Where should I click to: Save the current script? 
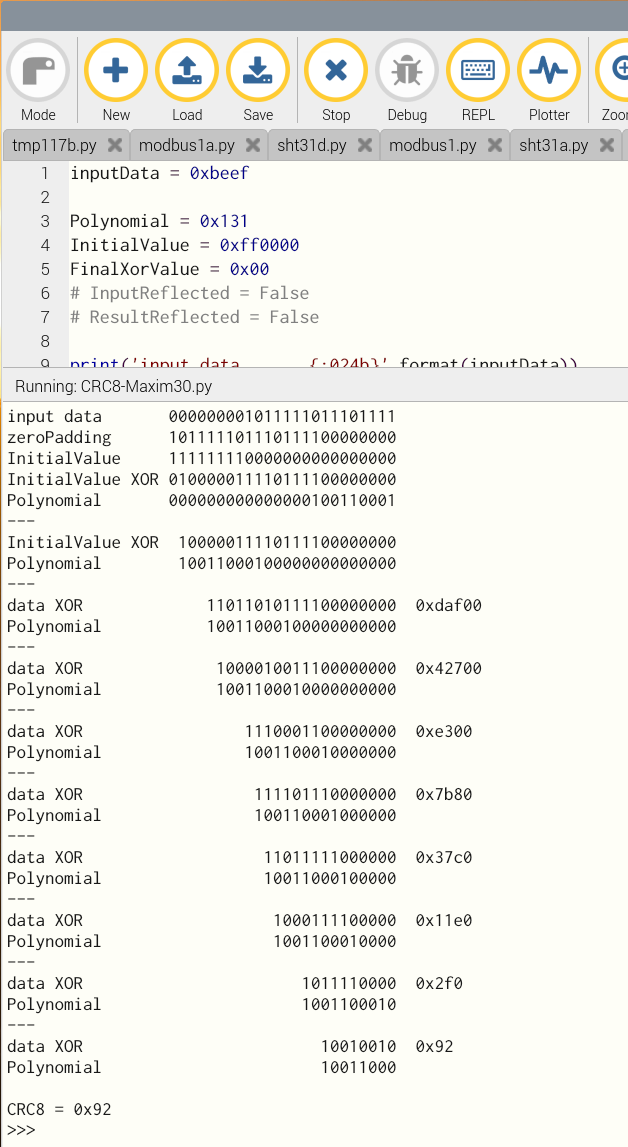[x=258, y=72]
